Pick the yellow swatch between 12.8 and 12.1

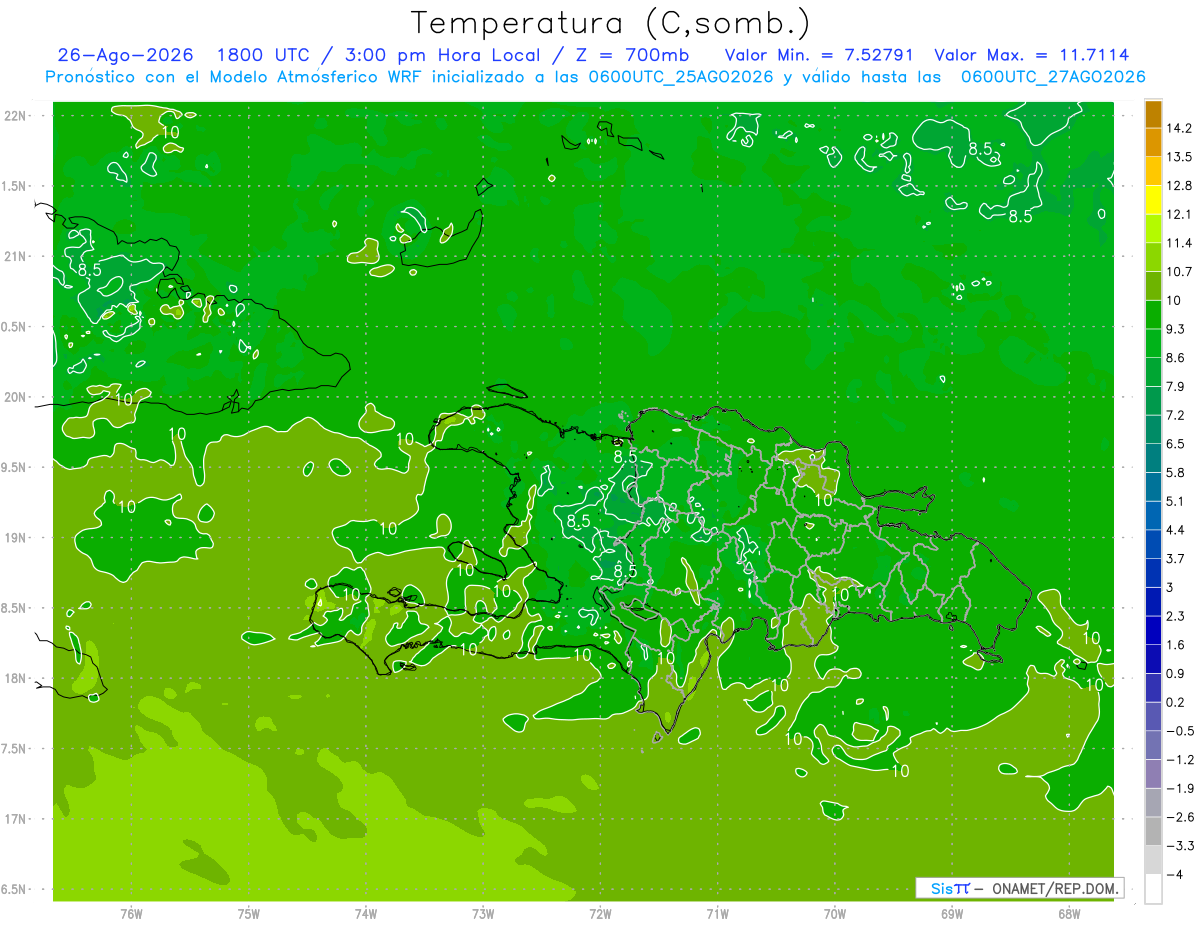[1153, 200]
